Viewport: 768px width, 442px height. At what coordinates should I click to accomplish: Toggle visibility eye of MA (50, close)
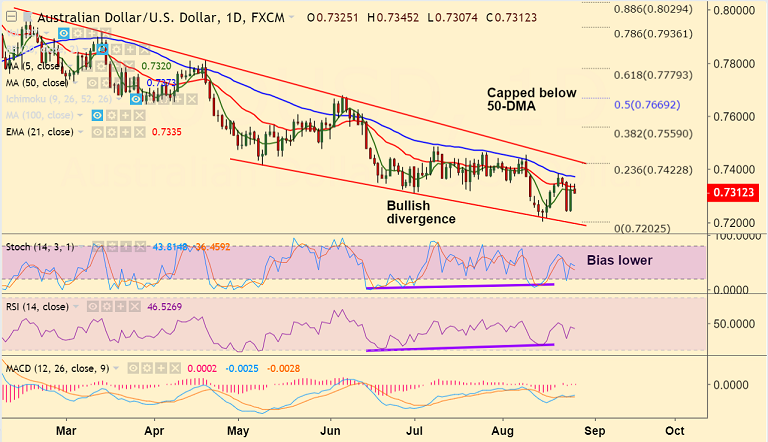(x=93, y=83)
